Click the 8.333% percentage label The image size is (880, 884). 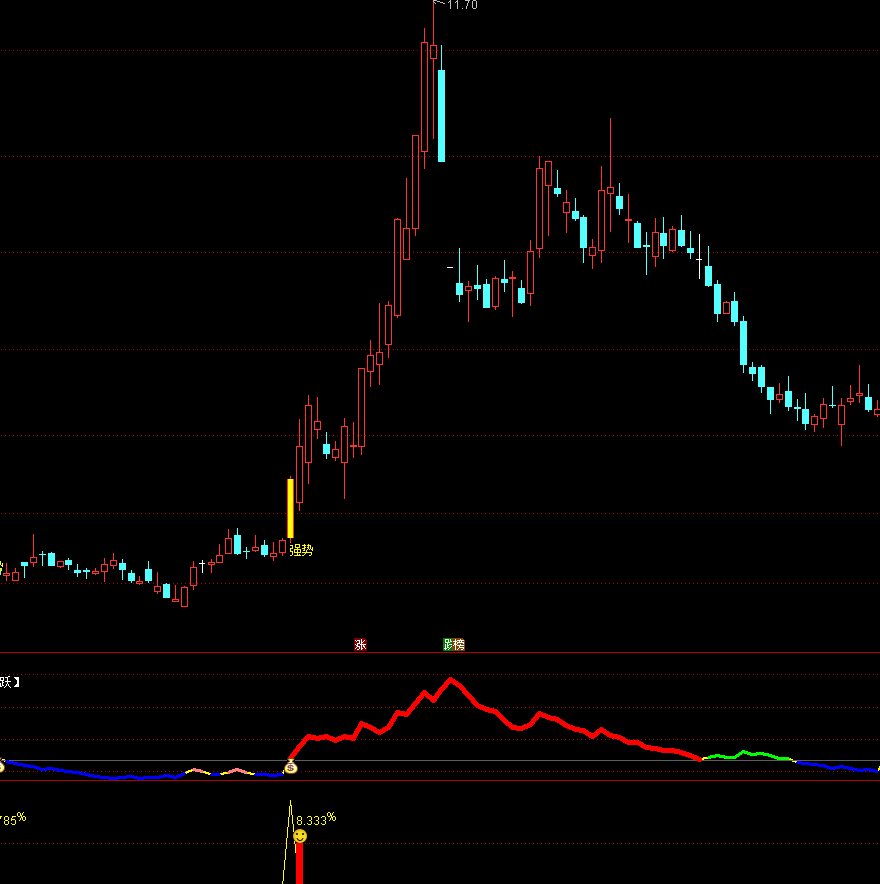(315, 820)
